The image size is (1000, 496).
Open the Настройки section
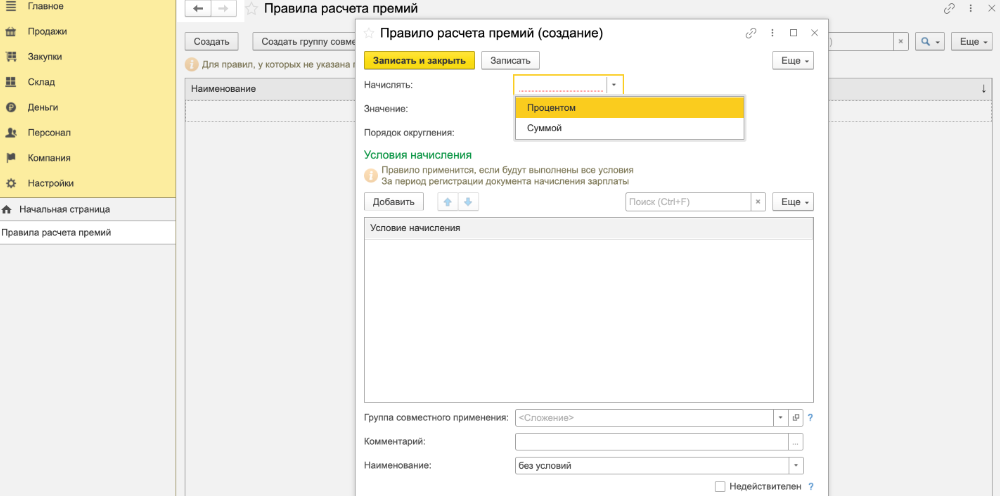tap(50, 184)
